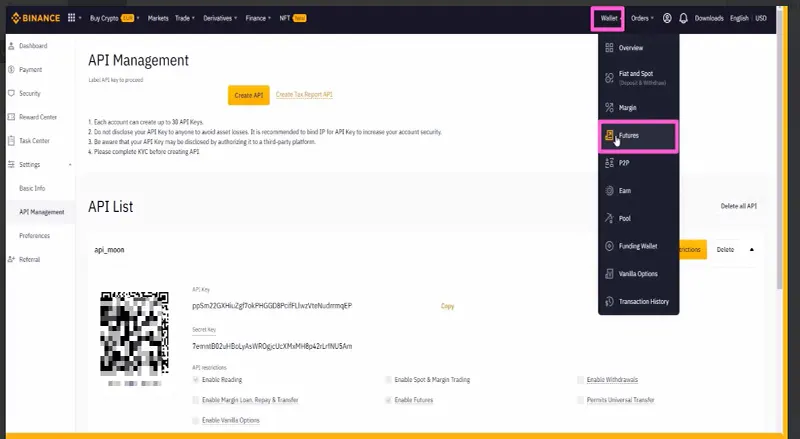Open the apps grid icon
The image size is (800, 439).
71,18
